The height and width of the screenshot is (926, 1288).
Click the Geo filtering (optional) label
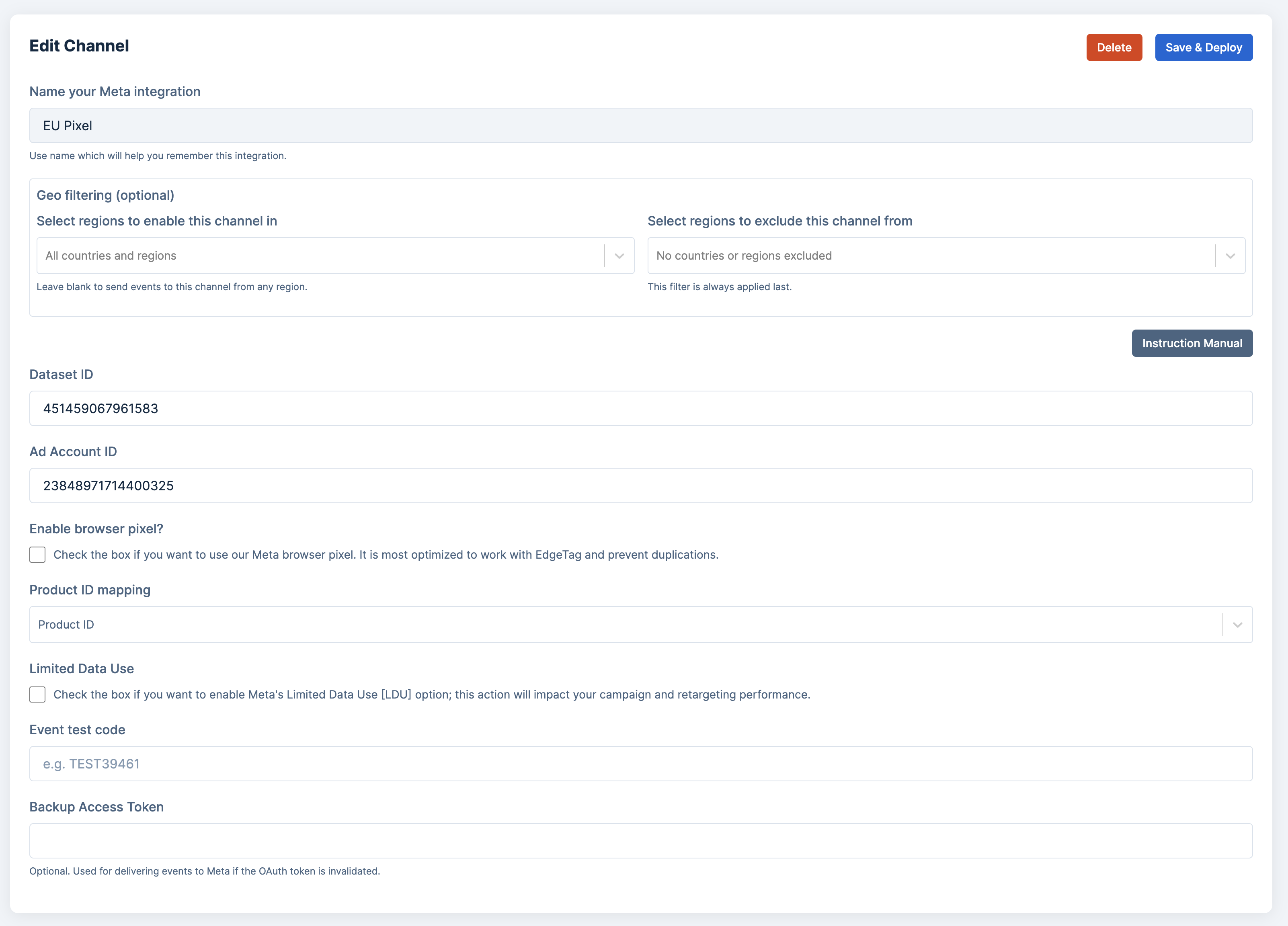[105, 195]
